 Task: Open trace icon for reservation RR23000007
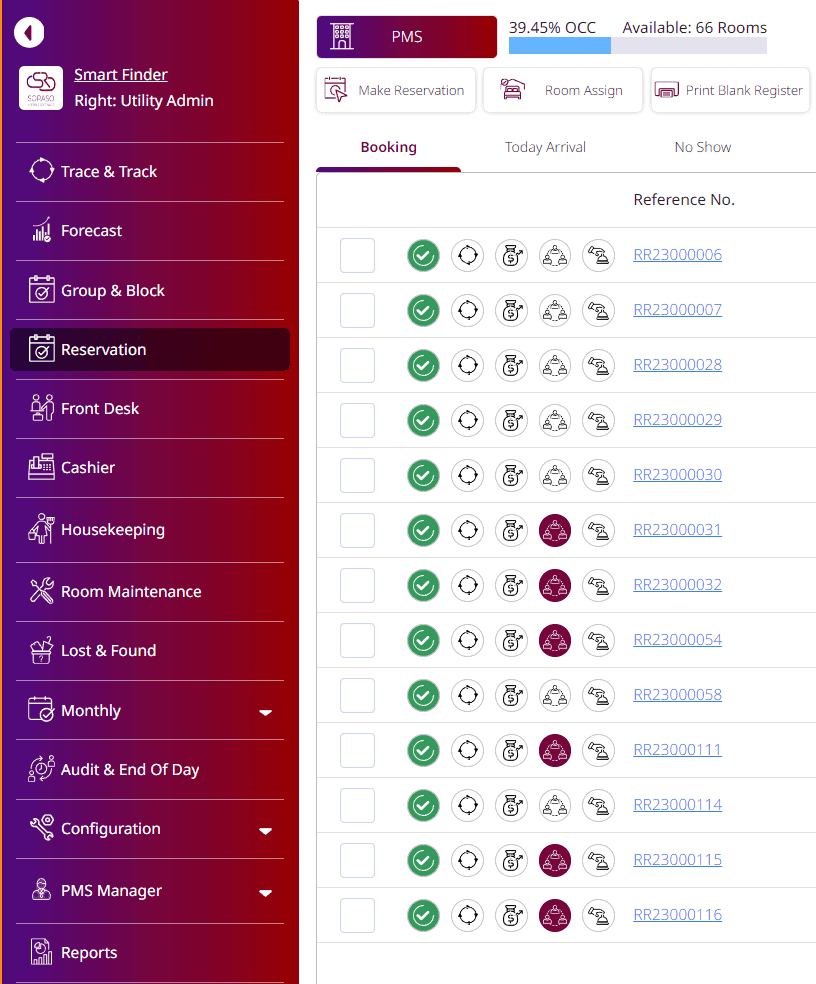[x=468, y=310]
